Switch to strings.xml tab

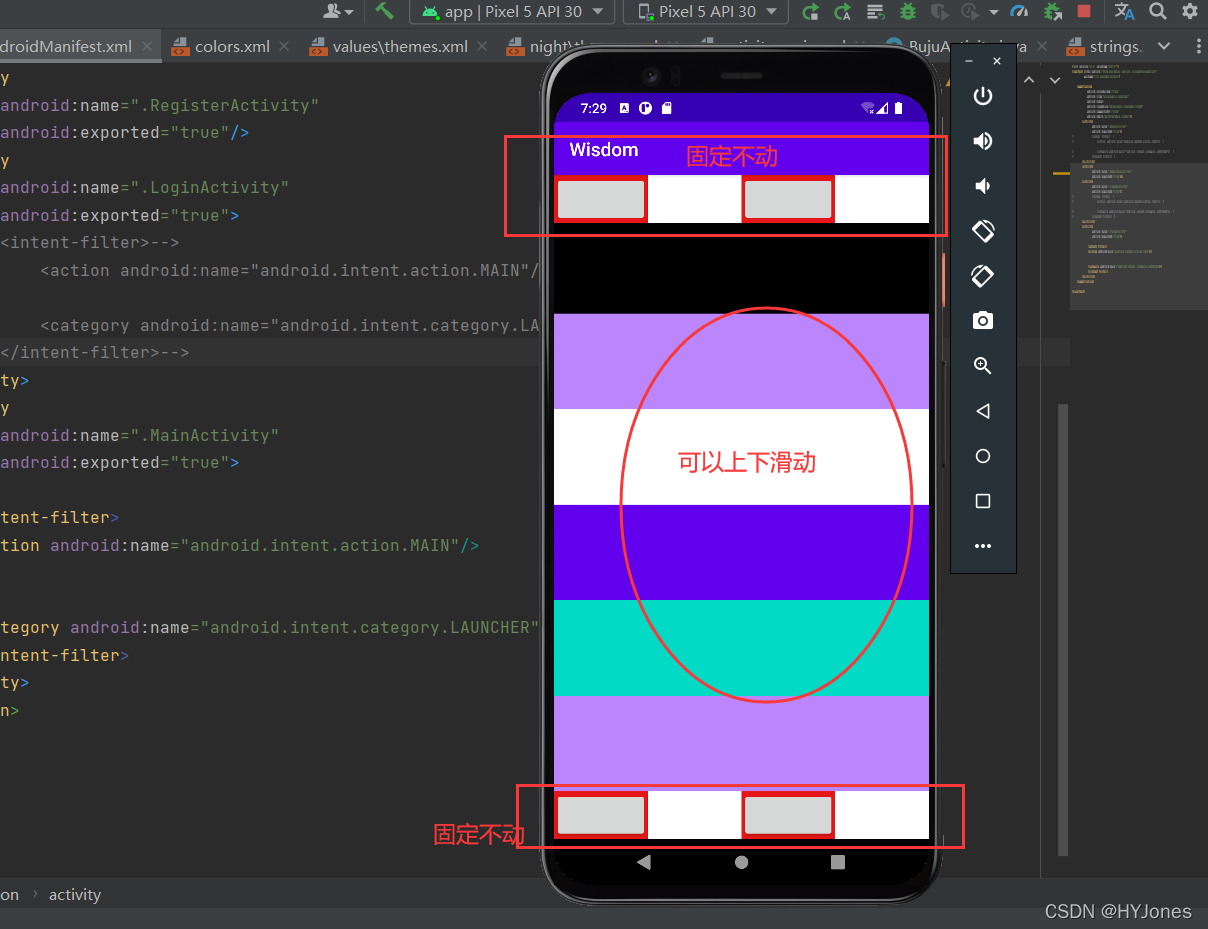(1117, 47)
